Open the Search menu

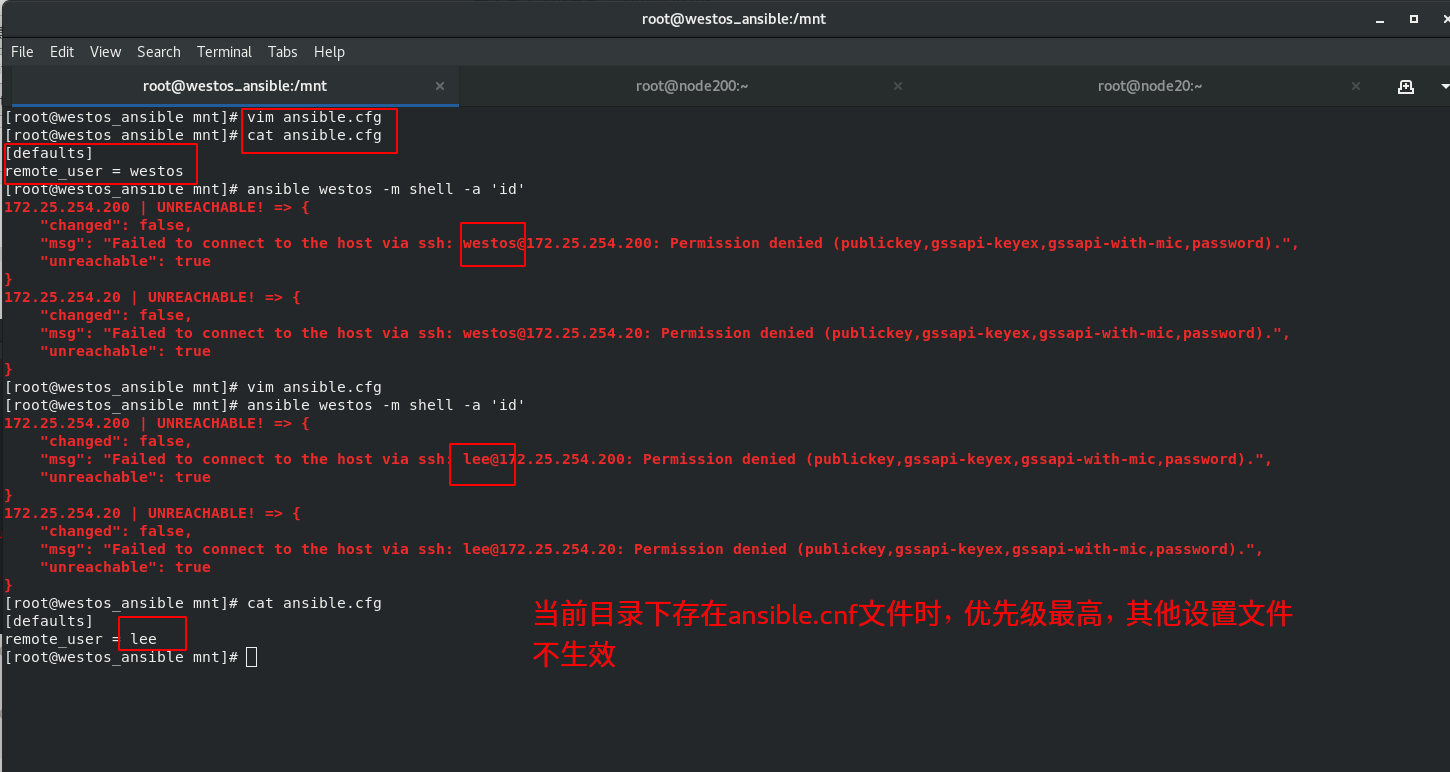click(158, 51)
